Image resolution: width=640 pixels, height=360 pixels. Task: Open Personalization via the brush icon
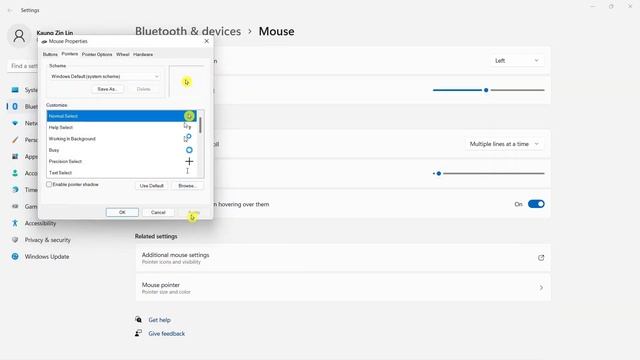click(15, 140)
